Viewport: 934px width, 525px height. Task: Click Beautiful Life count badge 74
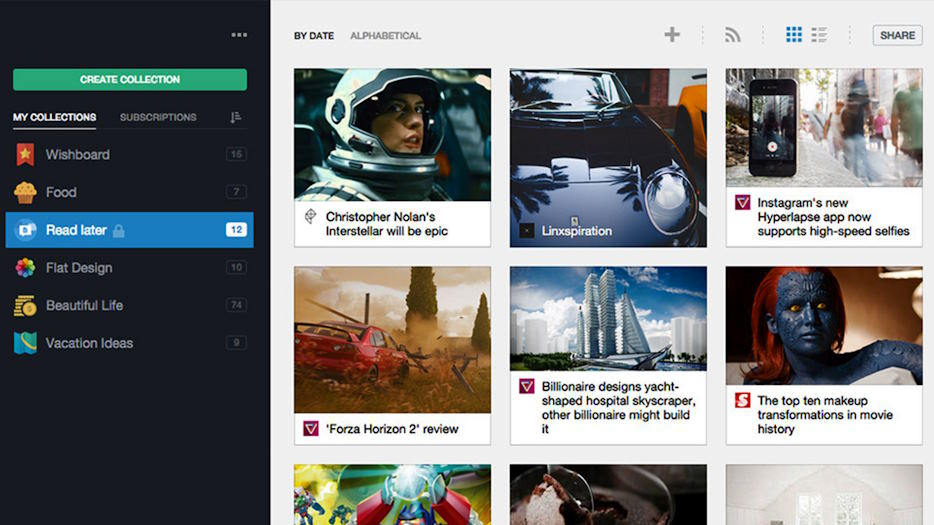tap(236, 305)
